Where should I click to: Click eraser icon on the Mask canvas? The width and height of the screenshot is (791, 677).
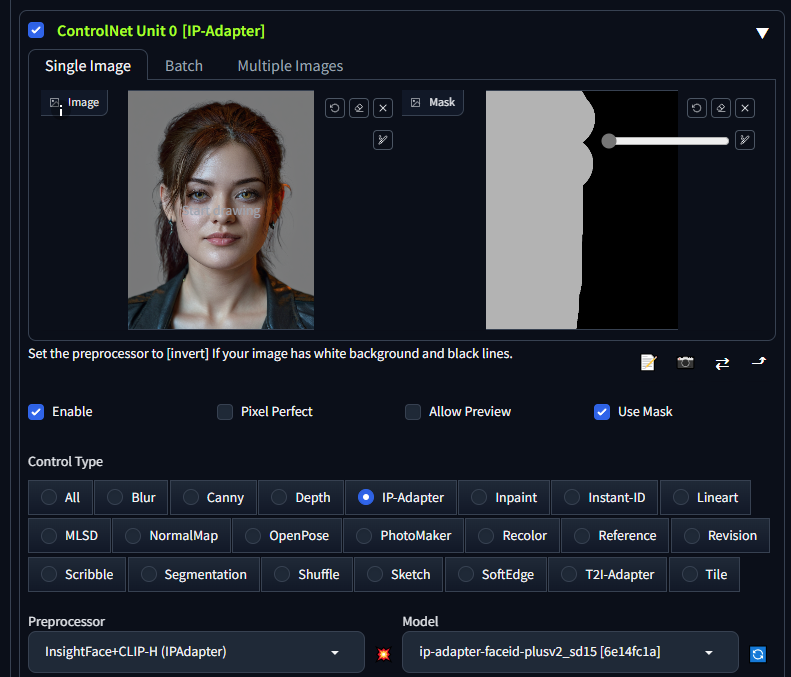point(721,108)
